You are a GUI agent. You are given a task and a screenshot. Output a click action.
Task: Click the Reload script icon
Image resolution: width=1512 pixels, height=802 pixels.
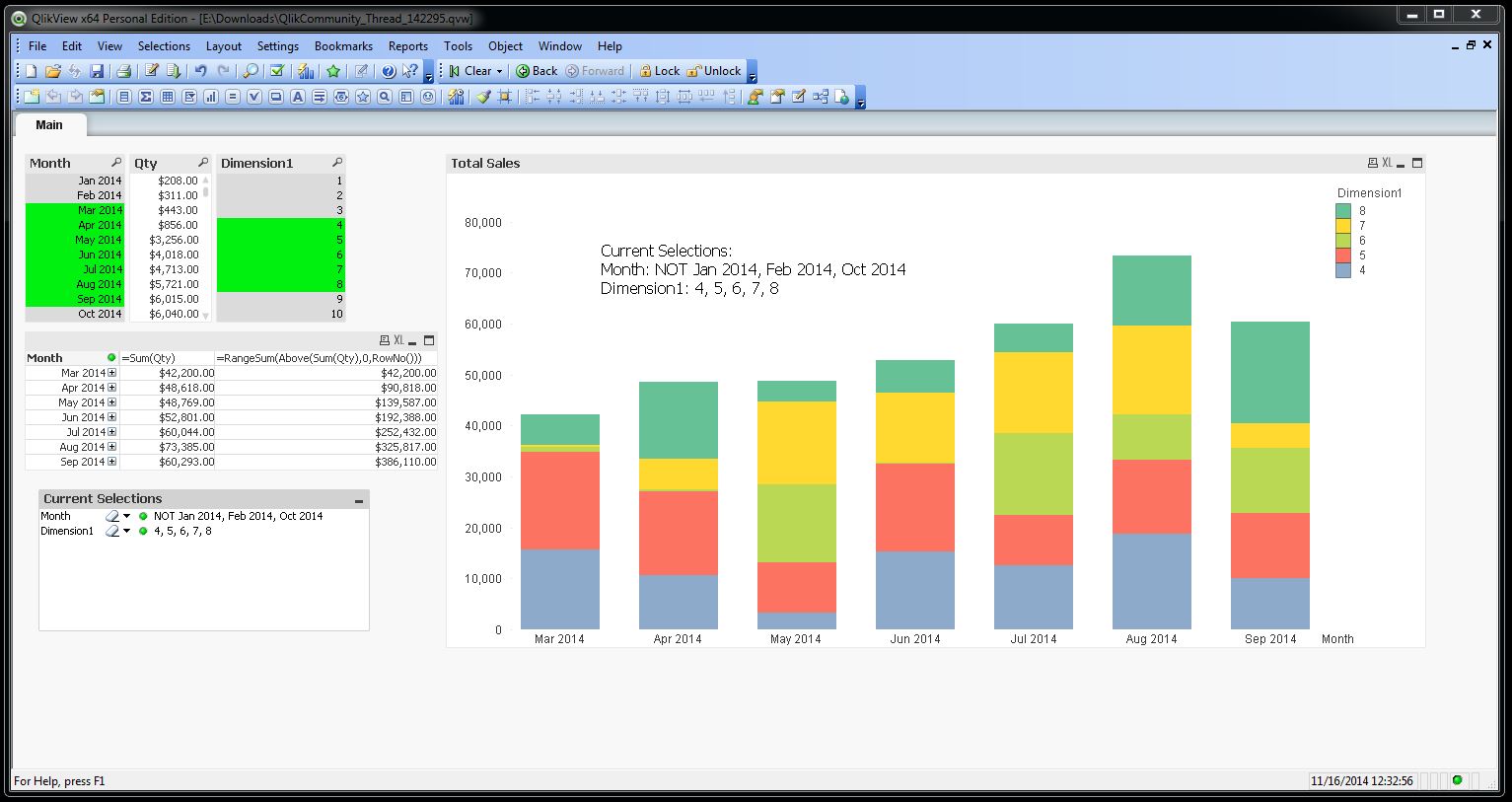tap(174, 71)
